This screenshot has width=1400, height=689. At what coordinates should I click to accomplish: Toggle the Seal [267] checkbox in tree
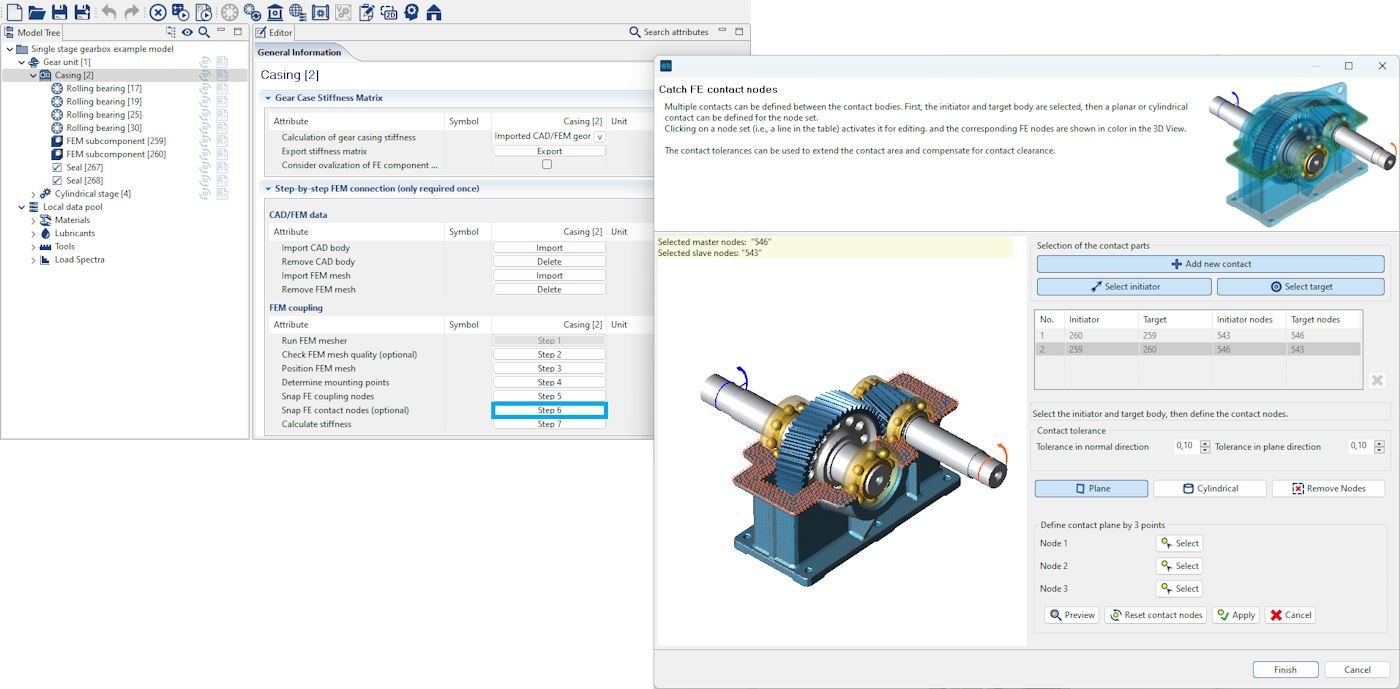[x=57, y=167]
